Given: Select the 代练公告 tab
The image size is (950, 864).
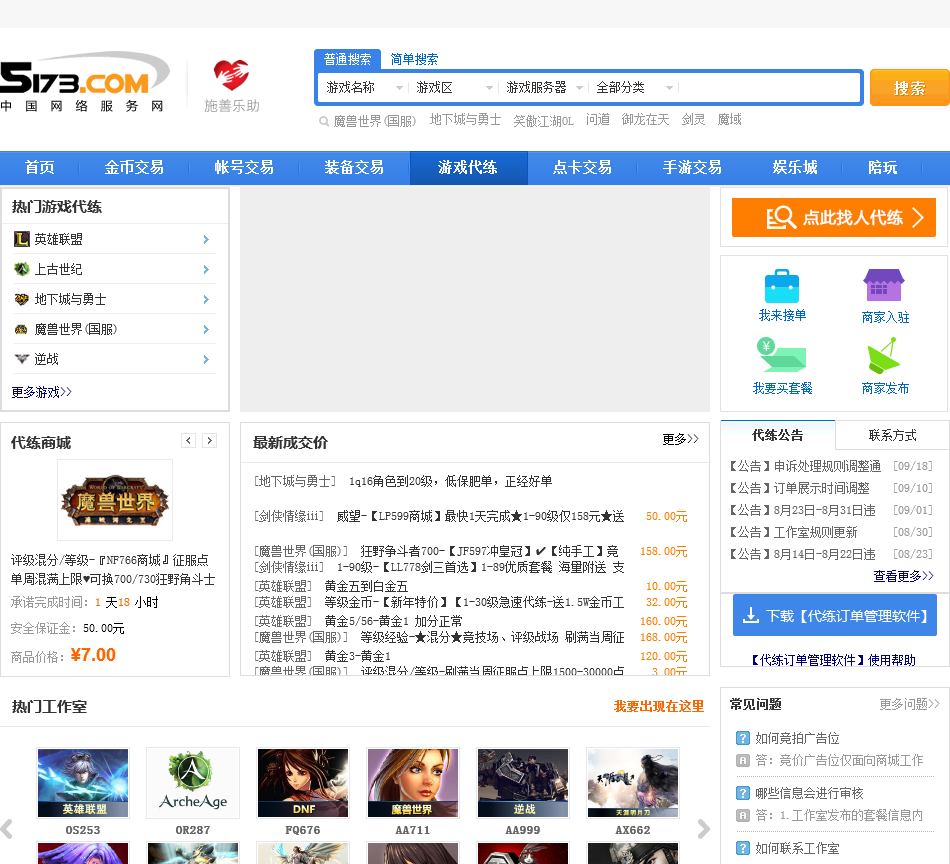Looking at the screenshot, I should click(777, 435).
